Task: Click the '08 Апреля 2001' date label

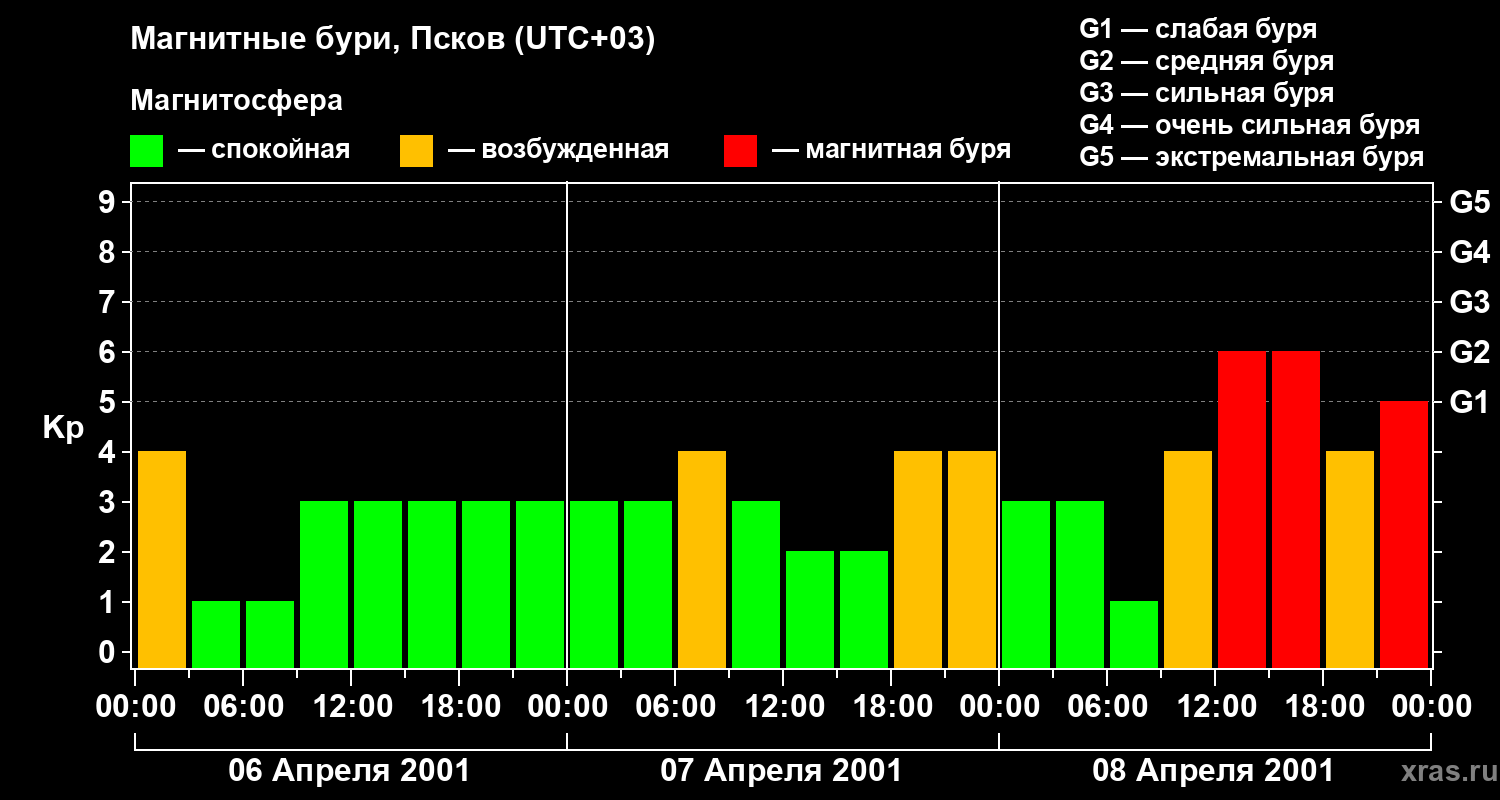Action: tap(1214, 771)
